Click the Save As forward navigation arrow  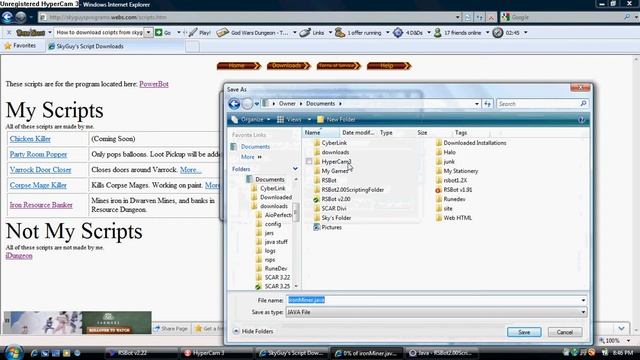(x=247, y=104)
